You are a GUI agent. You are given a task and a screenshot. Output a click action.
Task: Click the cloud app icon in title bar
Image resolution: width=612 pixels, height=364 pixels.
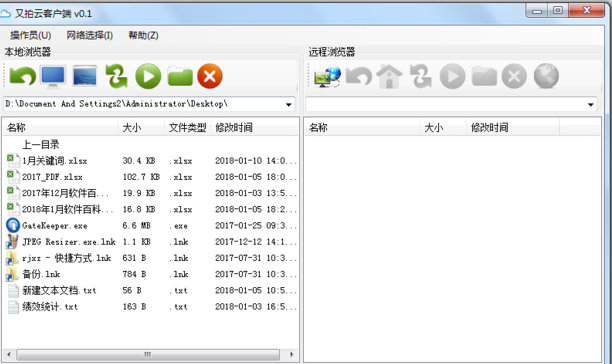click(x=5, y=14)
